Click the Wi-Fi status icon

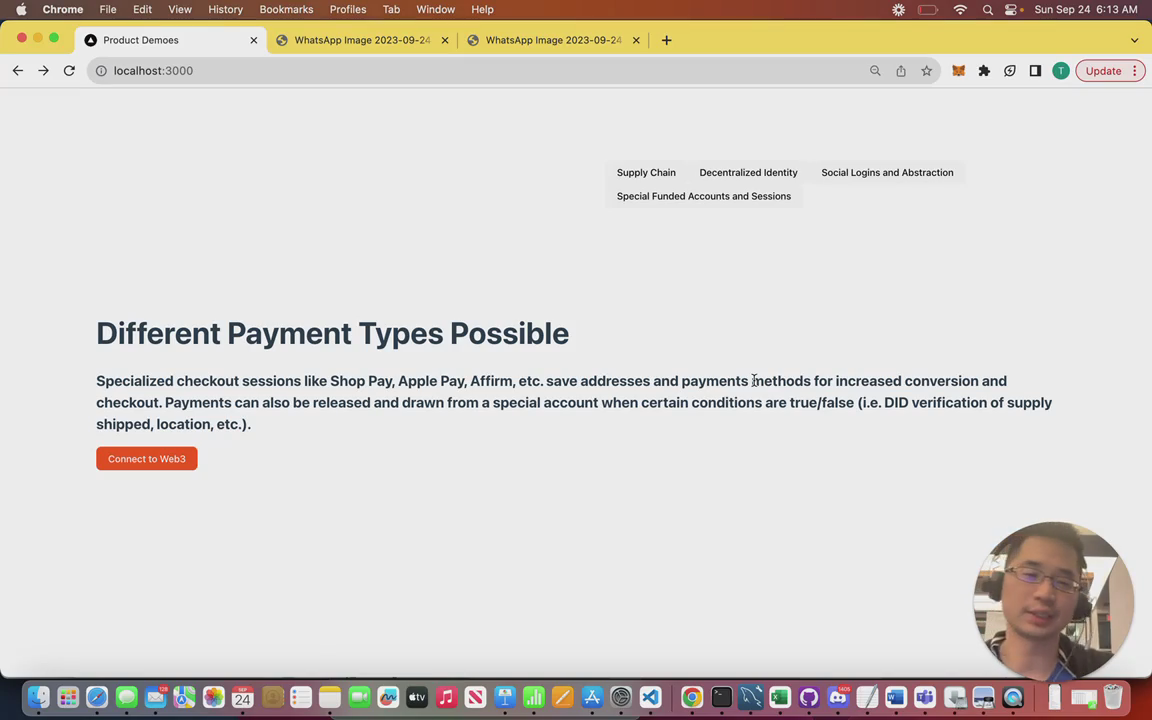click(x=960, y=10)
